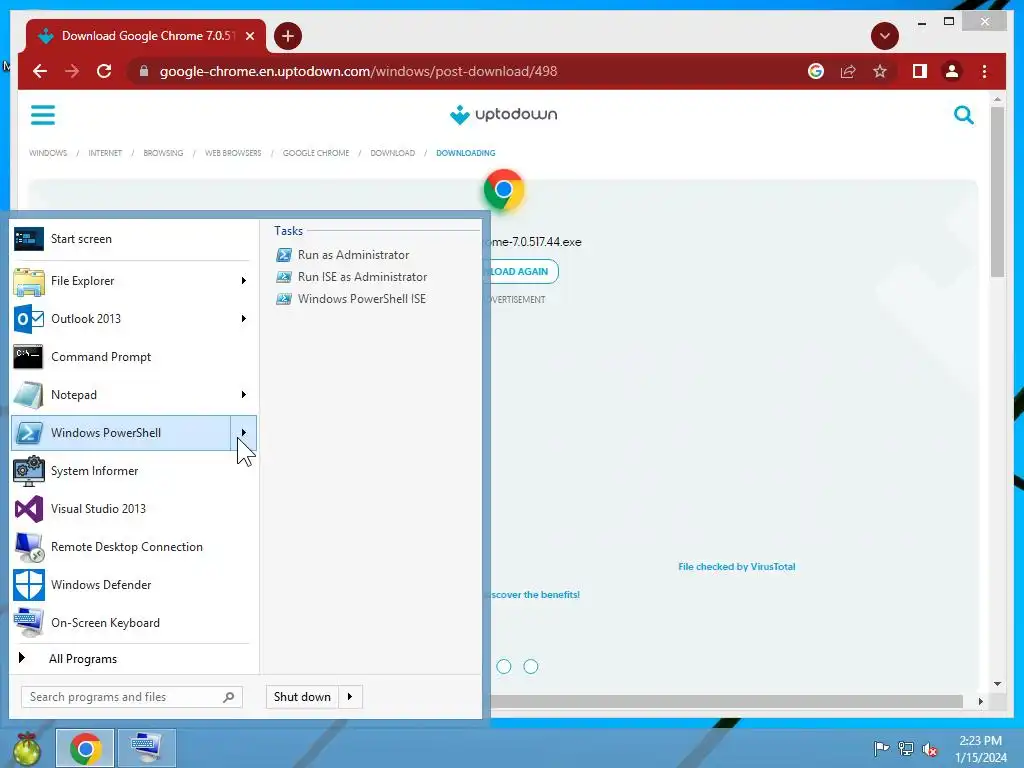
Task: Click BROWSING breadcrumb link
Action: [x=163, y=153]
